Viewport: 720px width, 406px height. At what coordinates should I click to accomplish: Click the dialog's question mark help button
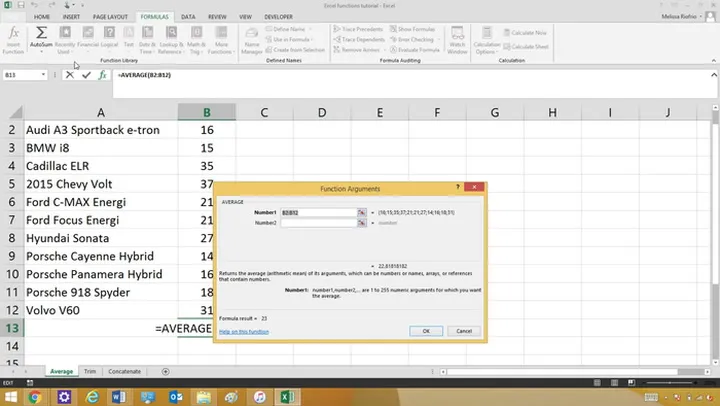458,187
